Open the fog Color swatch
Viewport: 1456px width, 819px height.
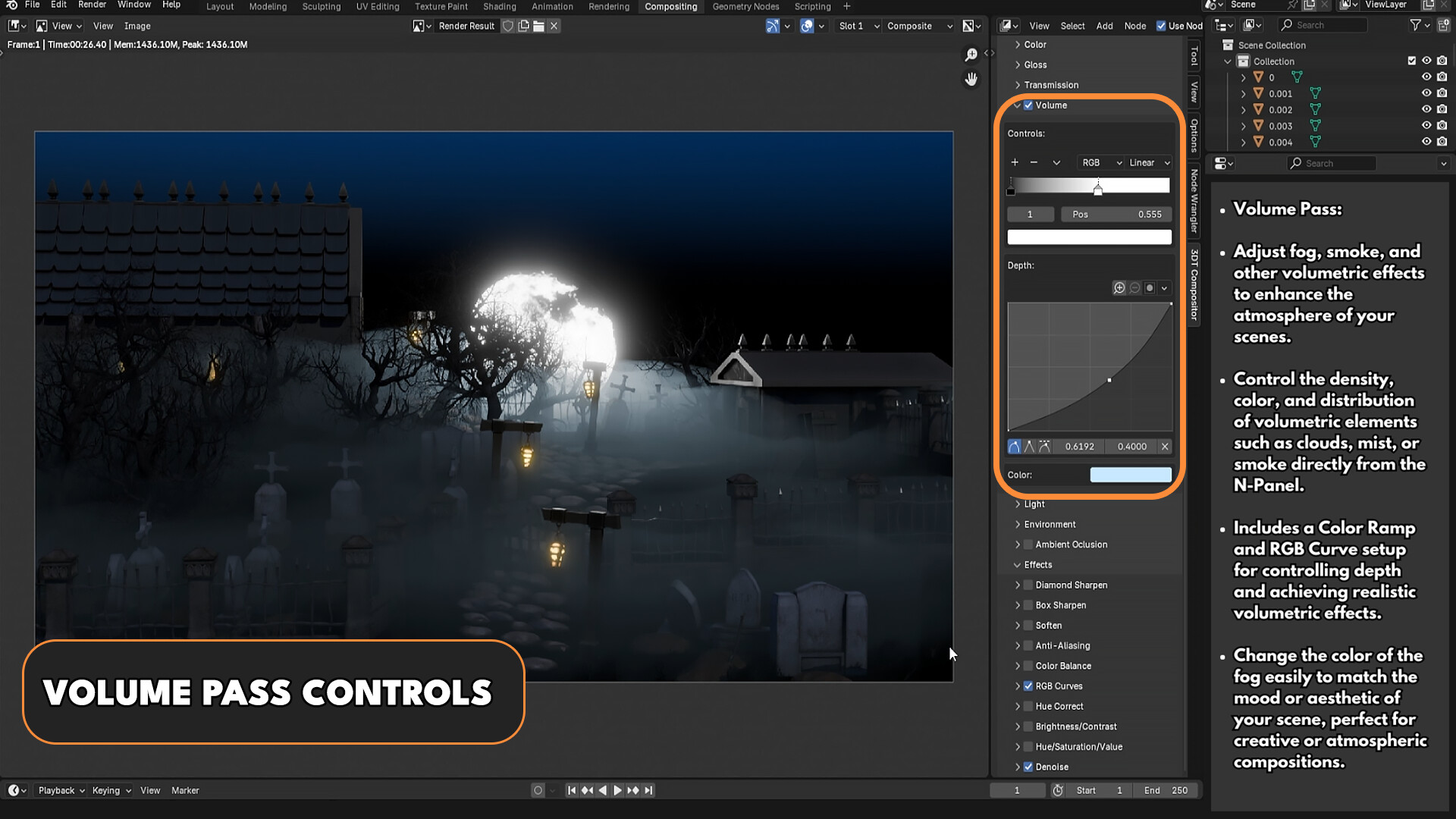1130,474
